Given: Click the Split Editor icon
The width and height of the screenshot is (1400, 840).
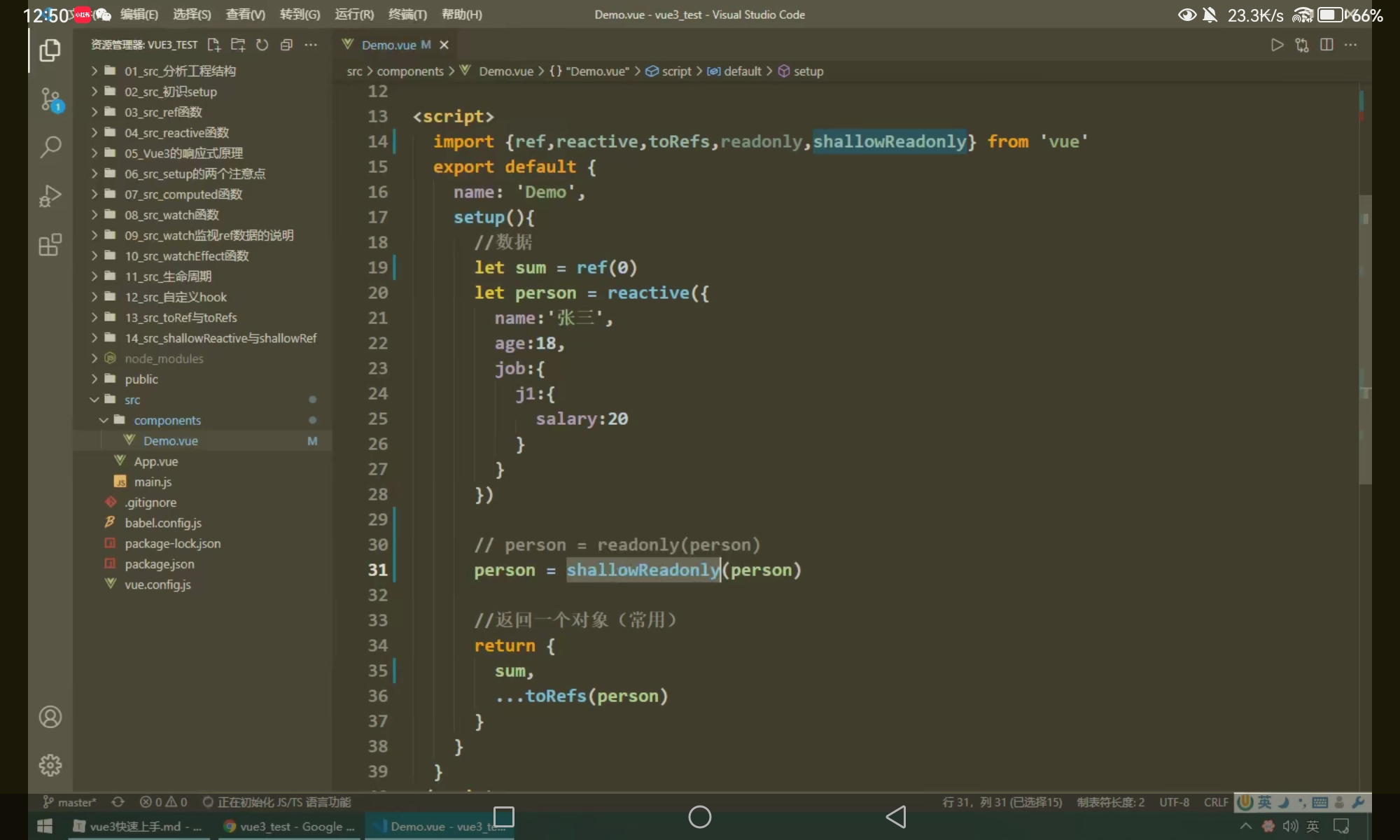Looking at the screenshot, I should click(x=1326, y=45).
